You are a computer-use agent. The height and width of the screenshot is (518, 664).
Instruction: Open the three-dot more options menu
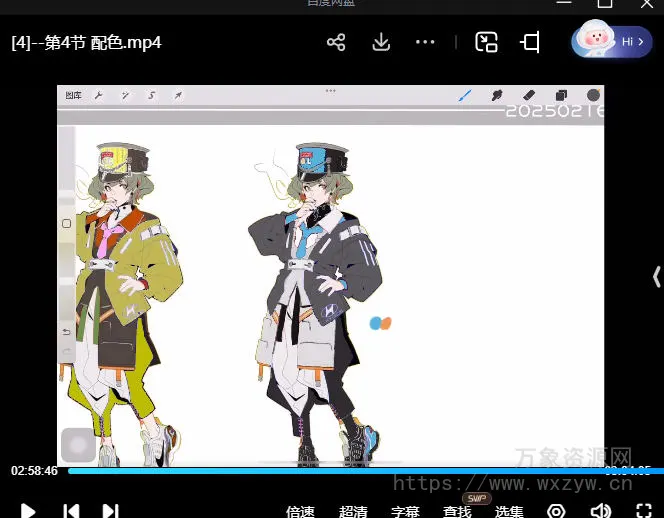click(425, 42)
